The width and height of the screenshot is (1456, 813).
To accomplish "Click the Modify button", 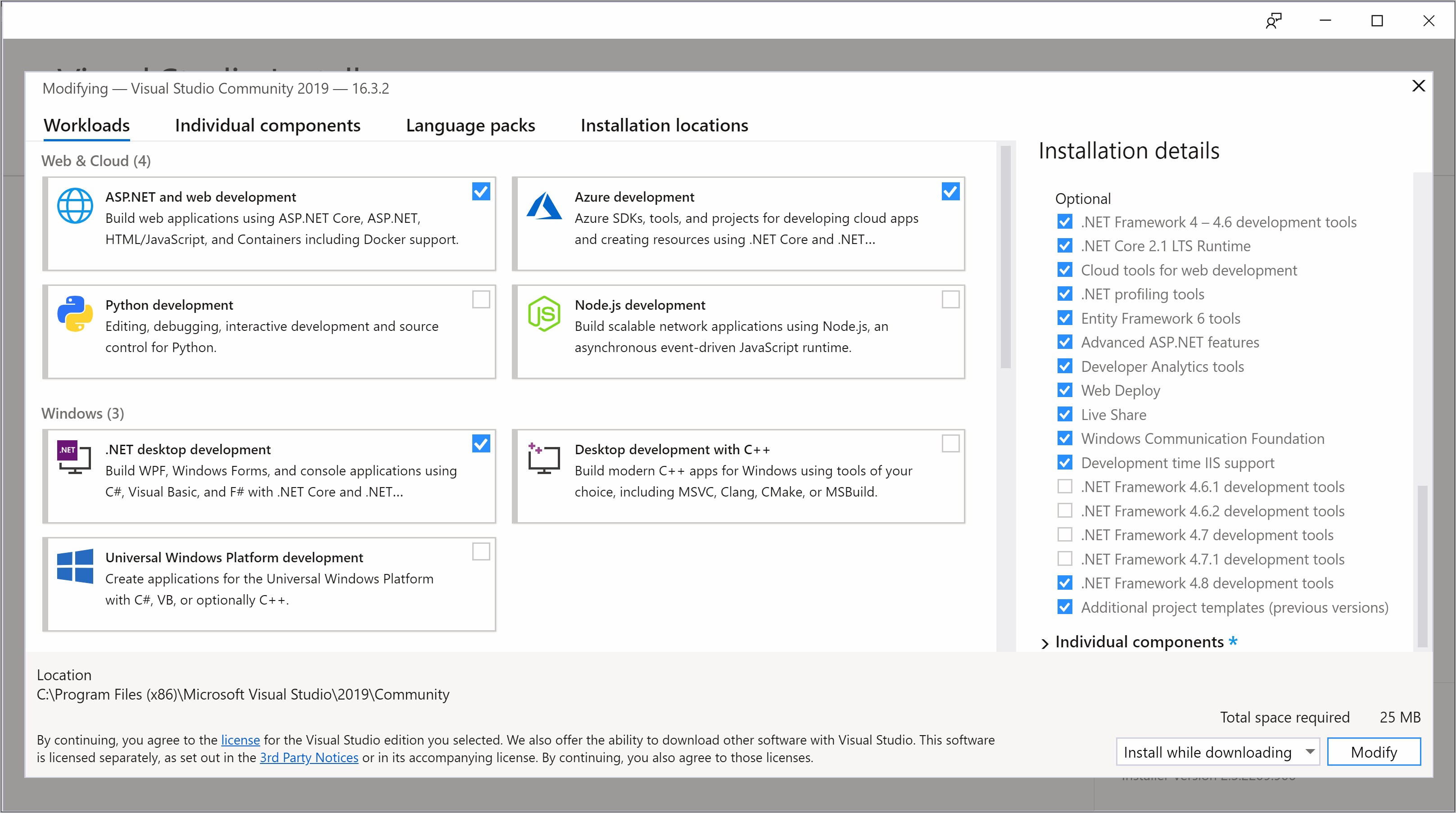I will (x=1375, y=752).
